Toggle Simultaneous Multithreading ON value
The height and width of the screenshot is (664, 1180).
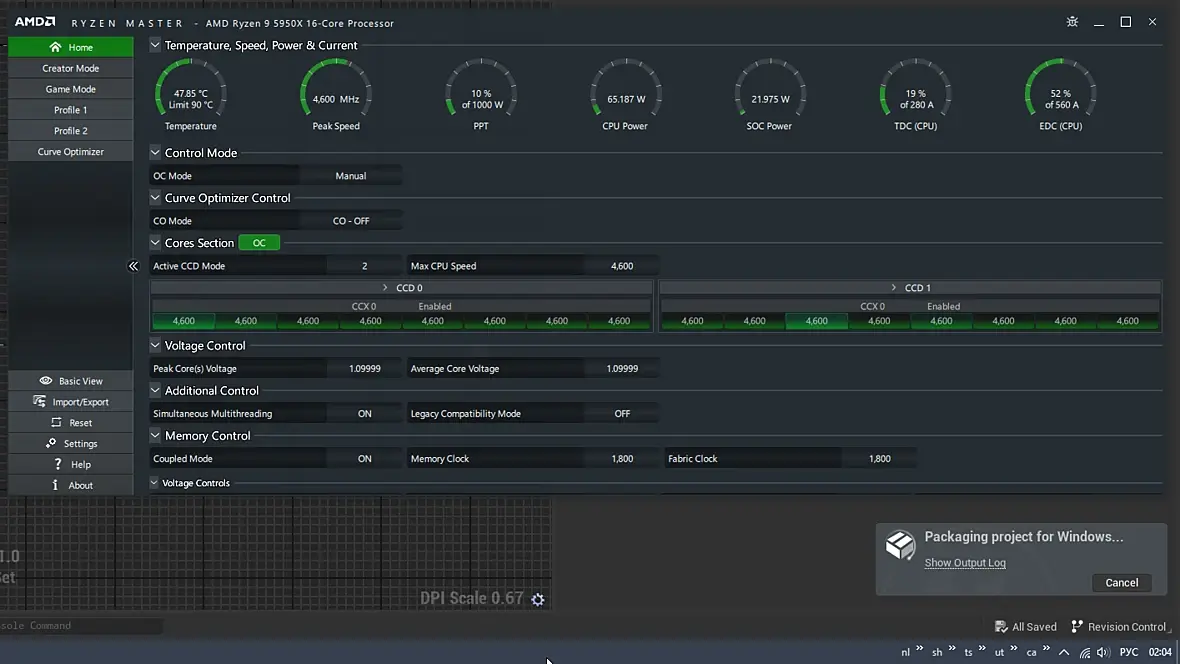(x=364, y=413)
